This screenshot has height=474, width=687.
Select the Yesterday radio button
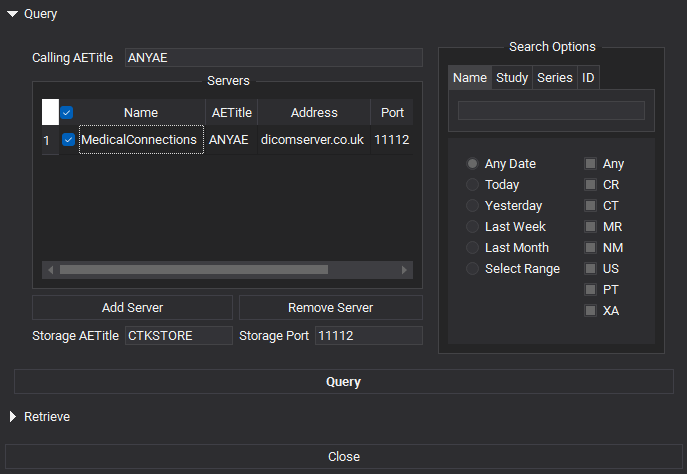(x=472, y=205)
